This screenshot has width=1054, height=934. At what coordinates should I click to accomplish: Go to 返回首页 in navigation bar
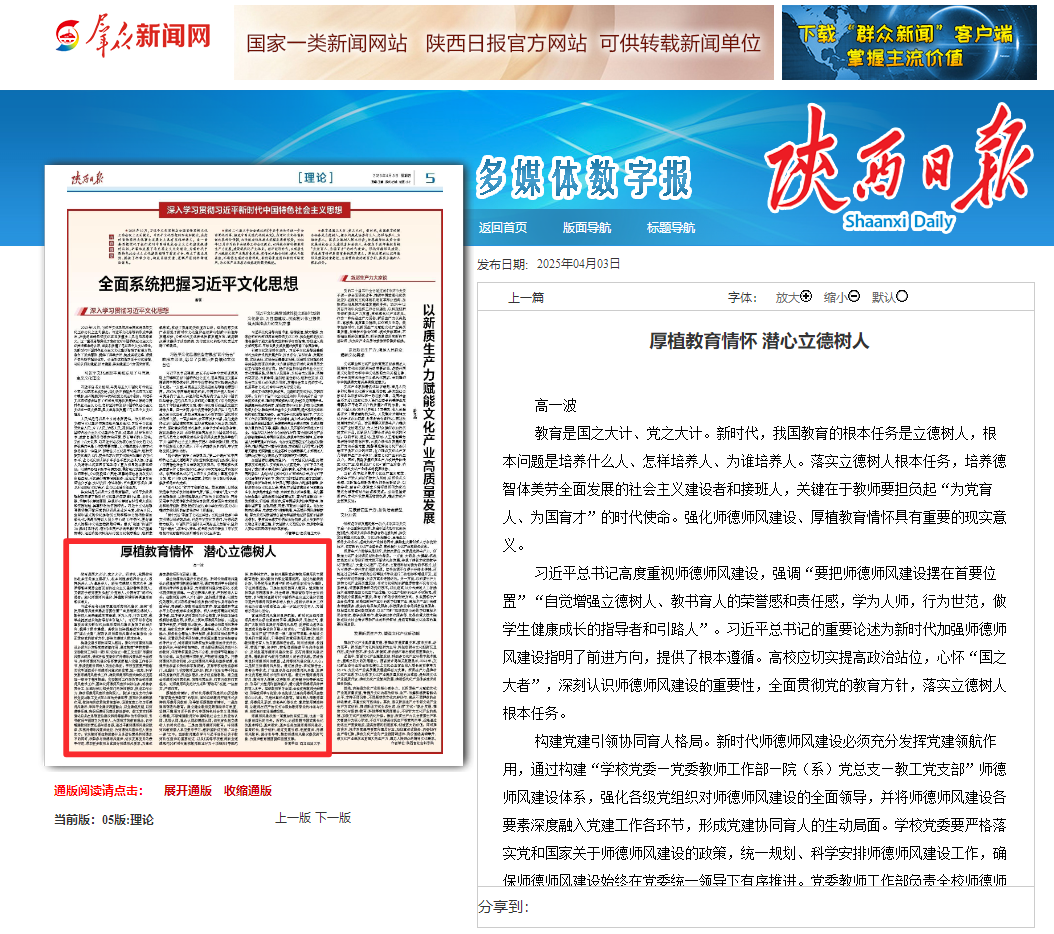point(503,227)
